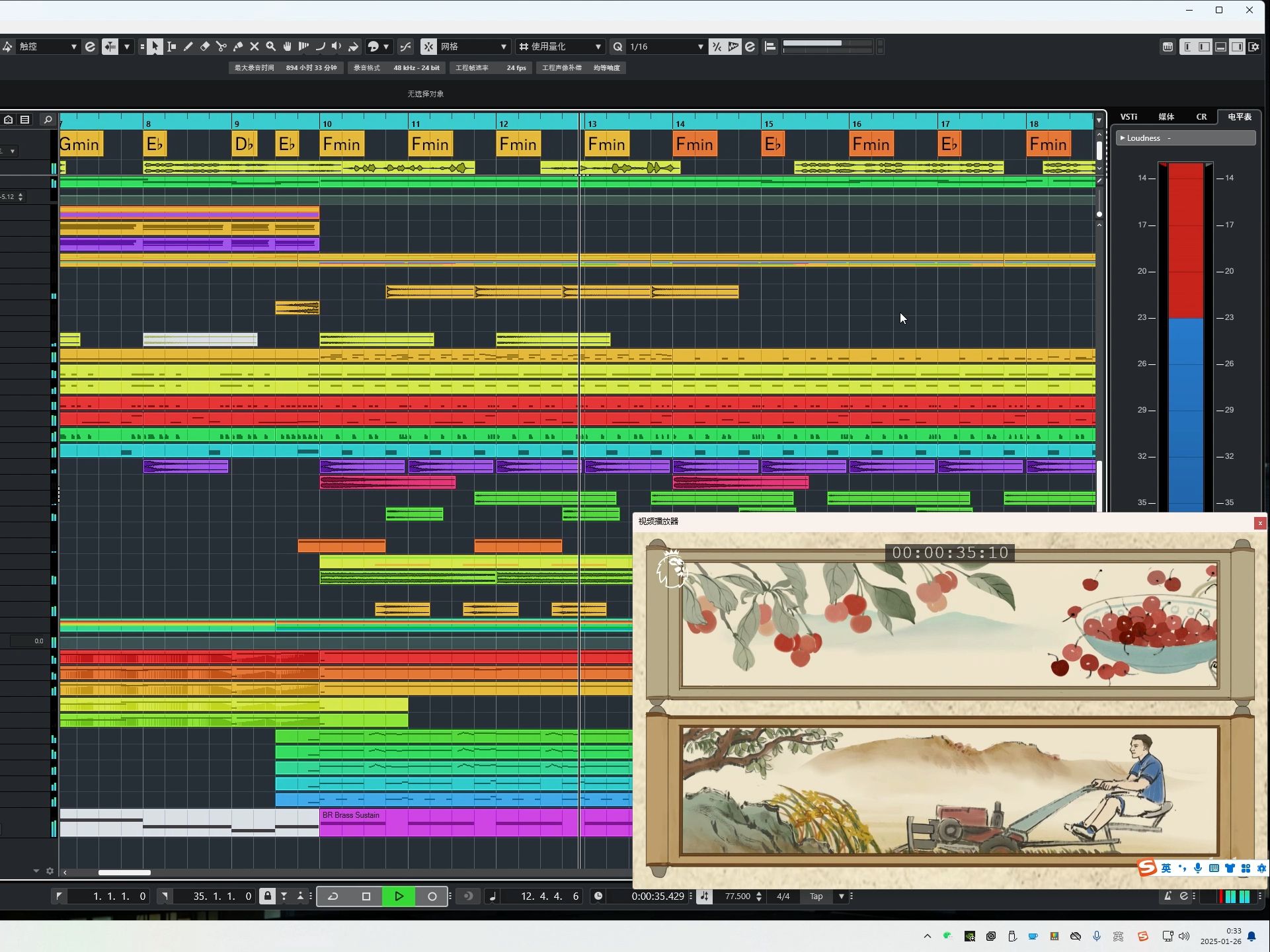Select the Object Selection arrow tool
The image size is (1270, 952).
click(x=155, y=46)
